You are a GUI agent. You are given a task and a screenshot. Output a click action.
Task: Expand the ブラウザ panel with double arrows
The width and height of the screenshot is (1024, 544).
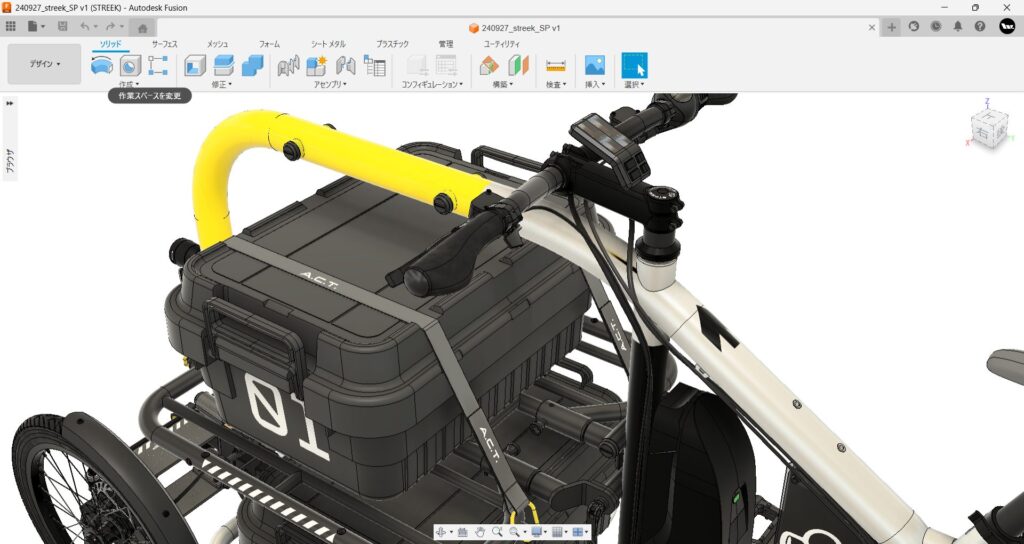pos(10,103)
